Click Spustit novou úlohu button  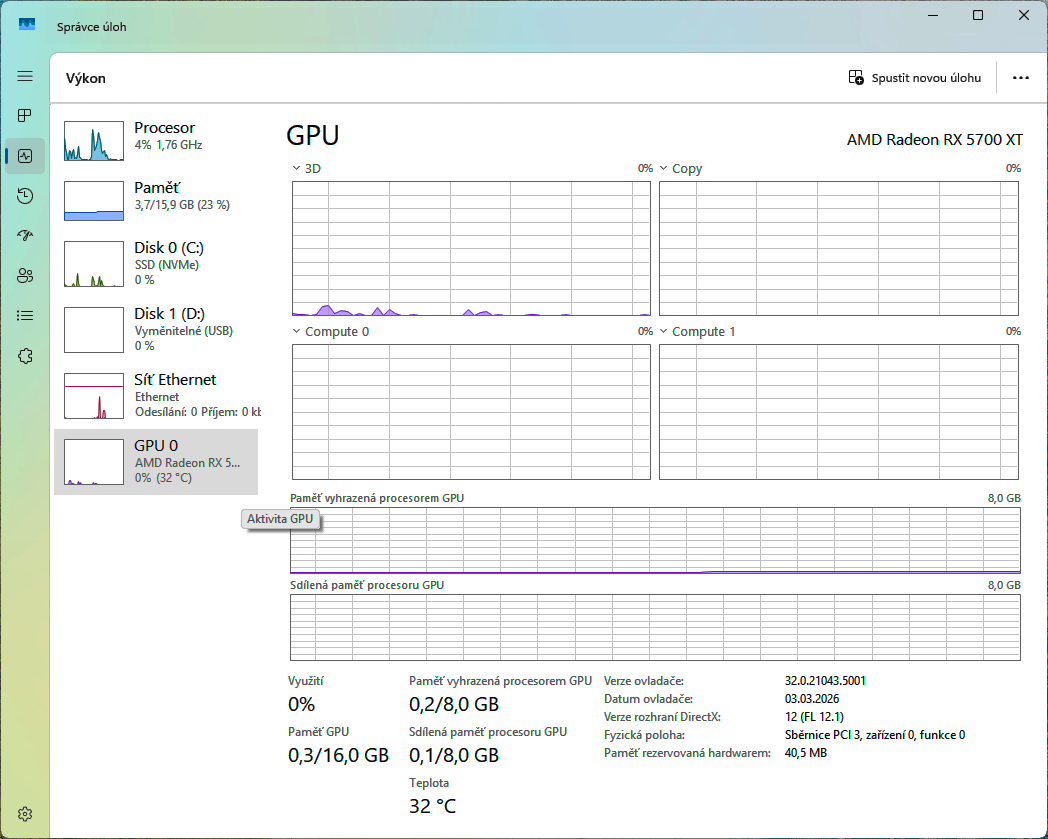click(914, 78)
